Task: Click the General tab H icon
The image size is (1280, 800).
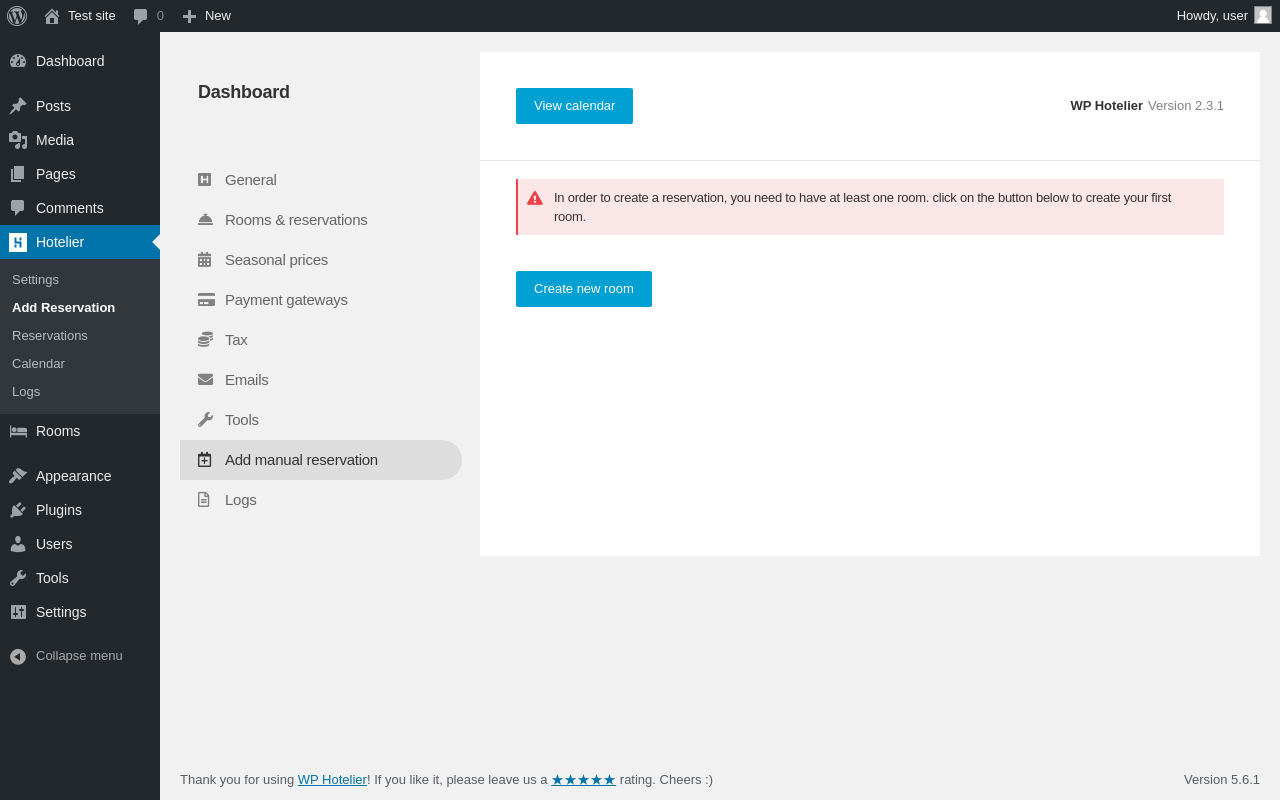Action: [205, 180]
